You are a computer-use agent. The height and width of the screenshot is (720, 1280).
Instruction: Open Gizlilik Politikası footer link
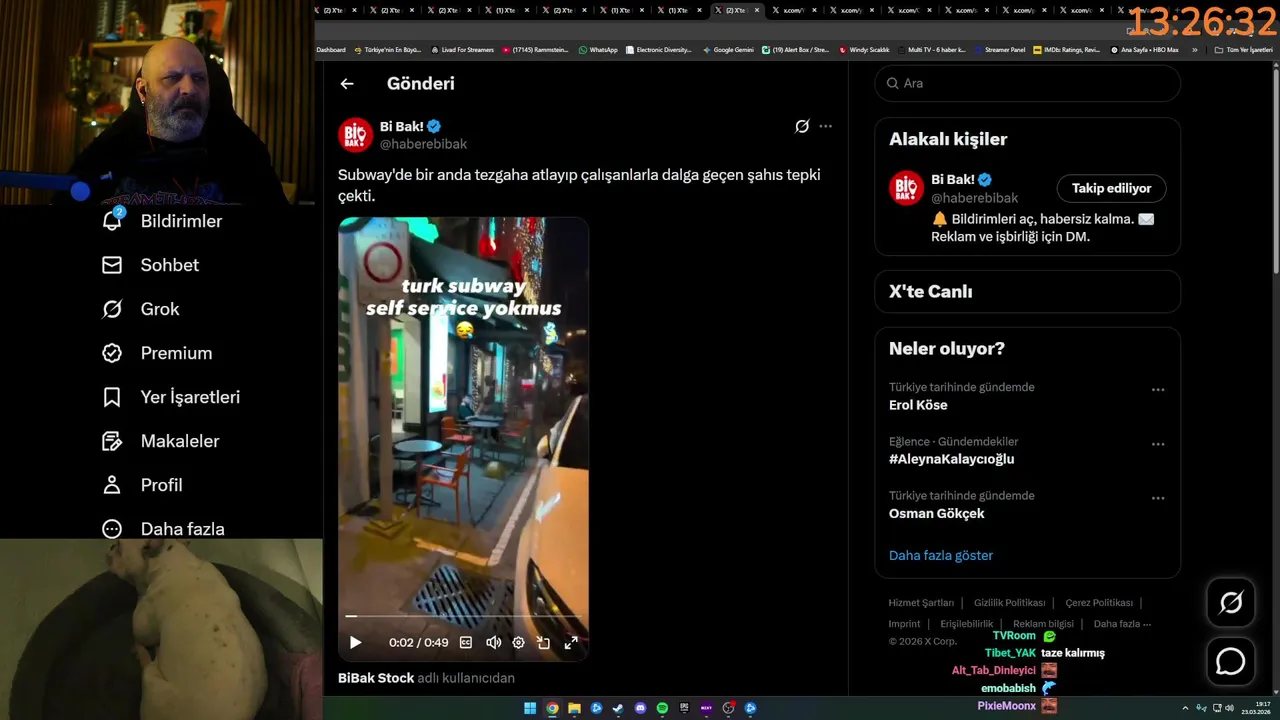point(1009,603)
